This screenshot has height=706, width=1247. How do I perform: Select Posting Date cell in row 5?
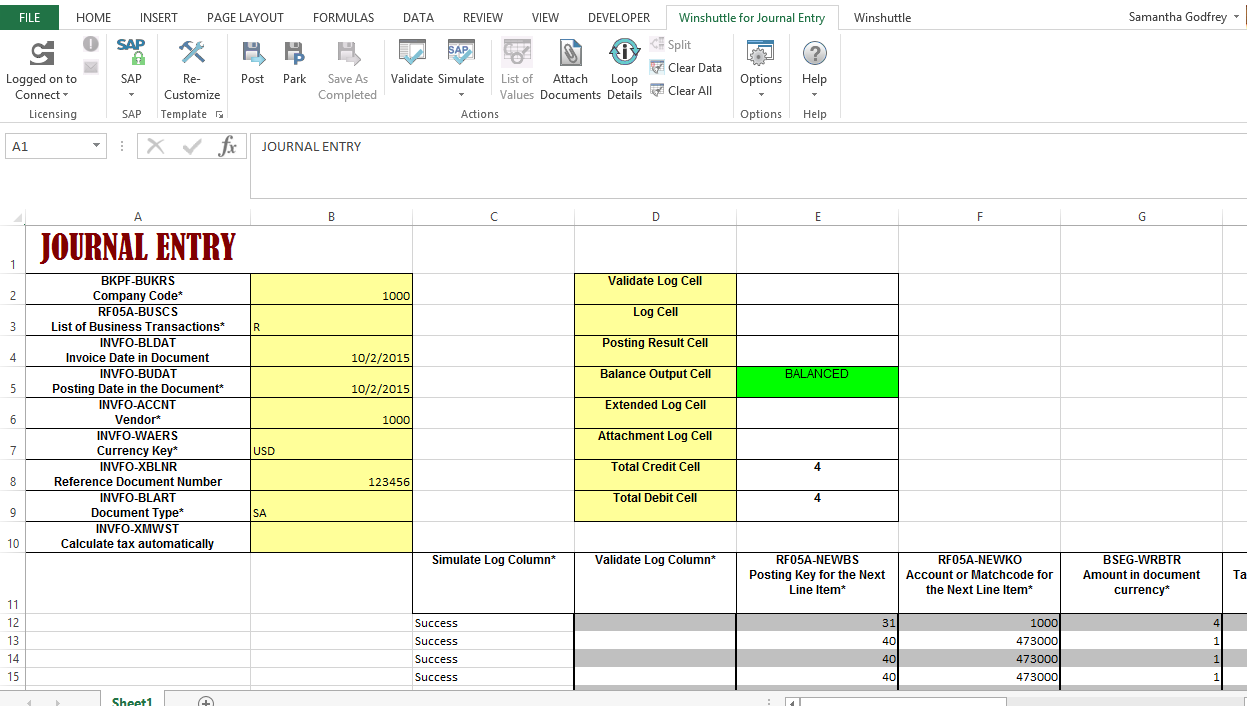[x=331, y=382]
